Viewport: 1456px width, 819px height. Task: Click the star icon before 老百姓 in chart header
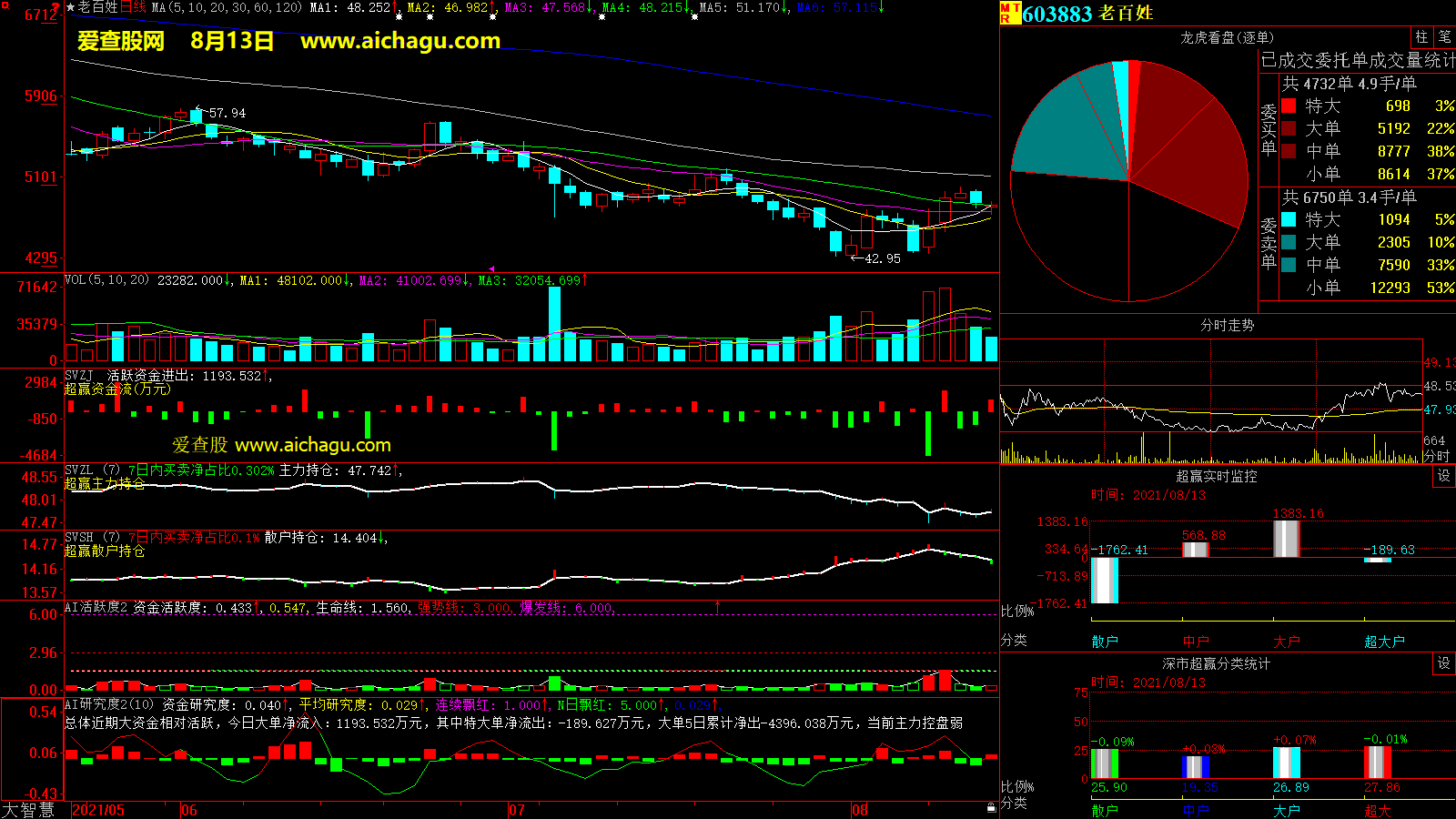(70, 7)
